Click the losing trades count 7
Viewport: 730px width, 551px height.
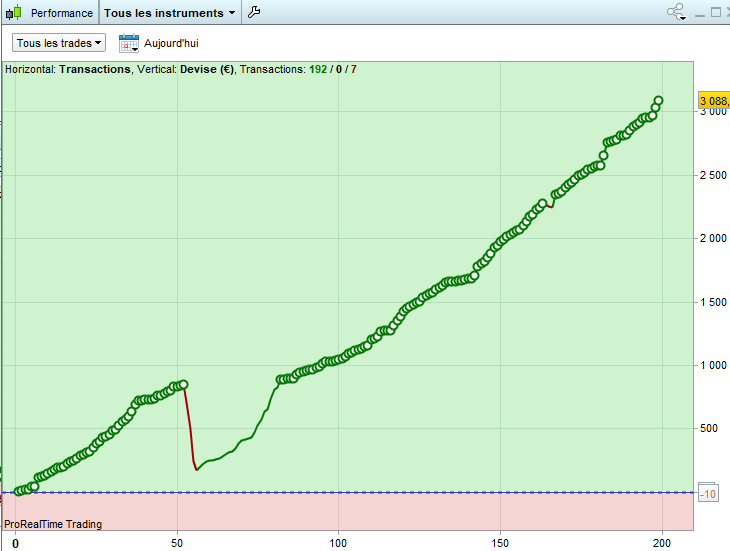click(354, 69)
